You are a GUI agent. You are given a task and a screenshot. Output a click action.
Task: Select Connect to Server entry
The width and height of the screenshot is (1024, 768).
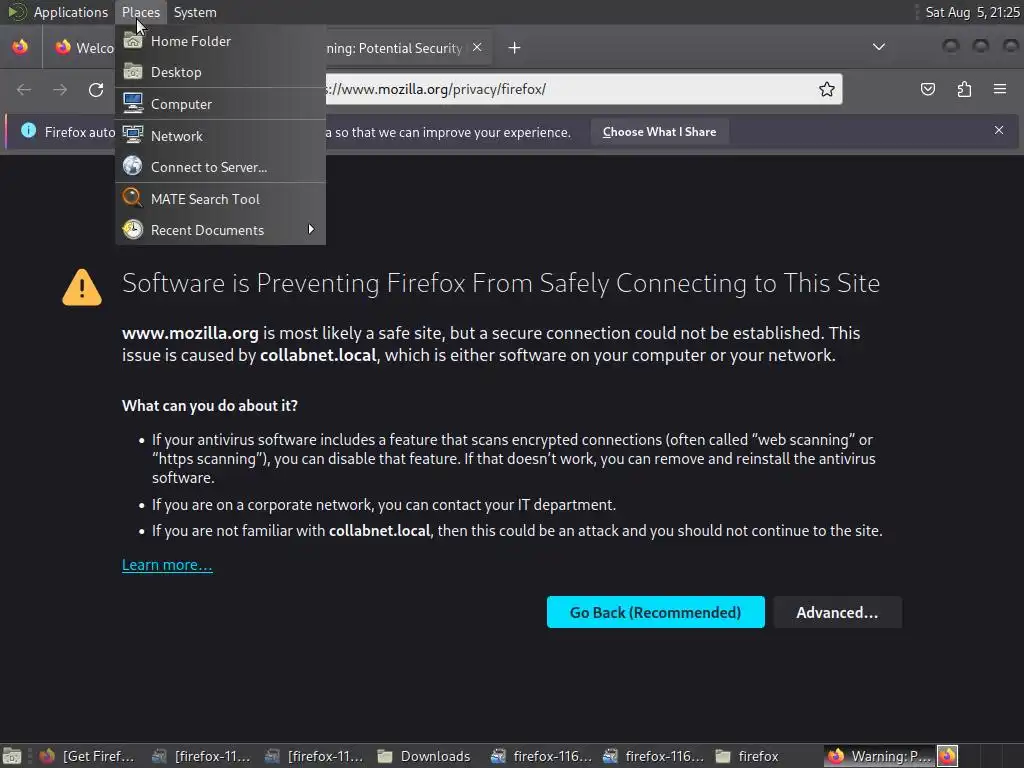pos(220,167)
